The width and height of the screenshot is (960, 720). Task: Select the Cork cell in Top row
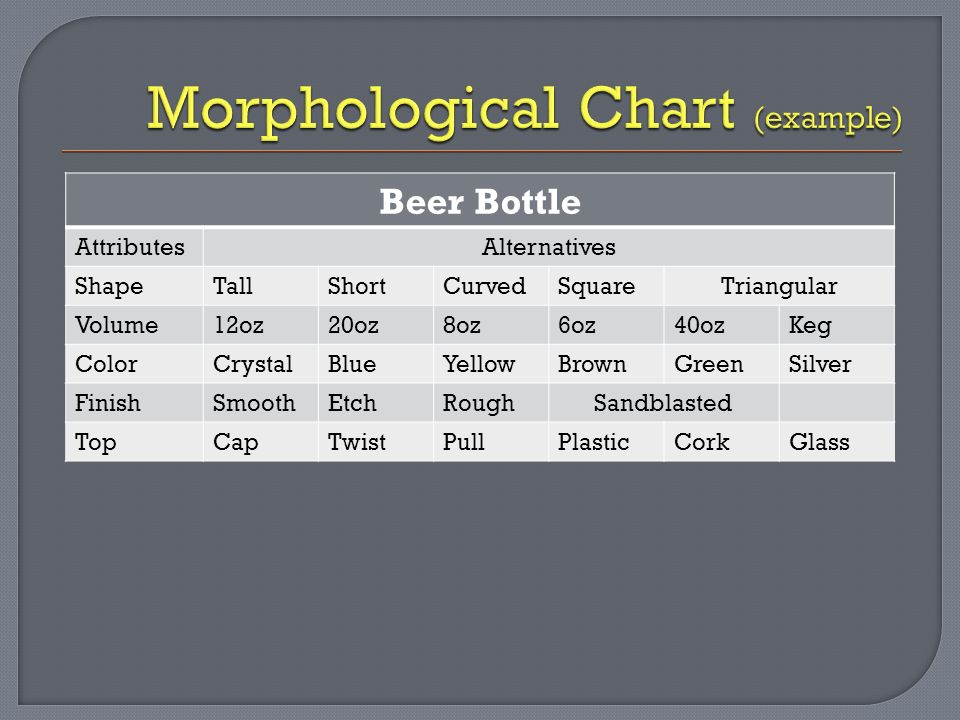coord(721,441)
